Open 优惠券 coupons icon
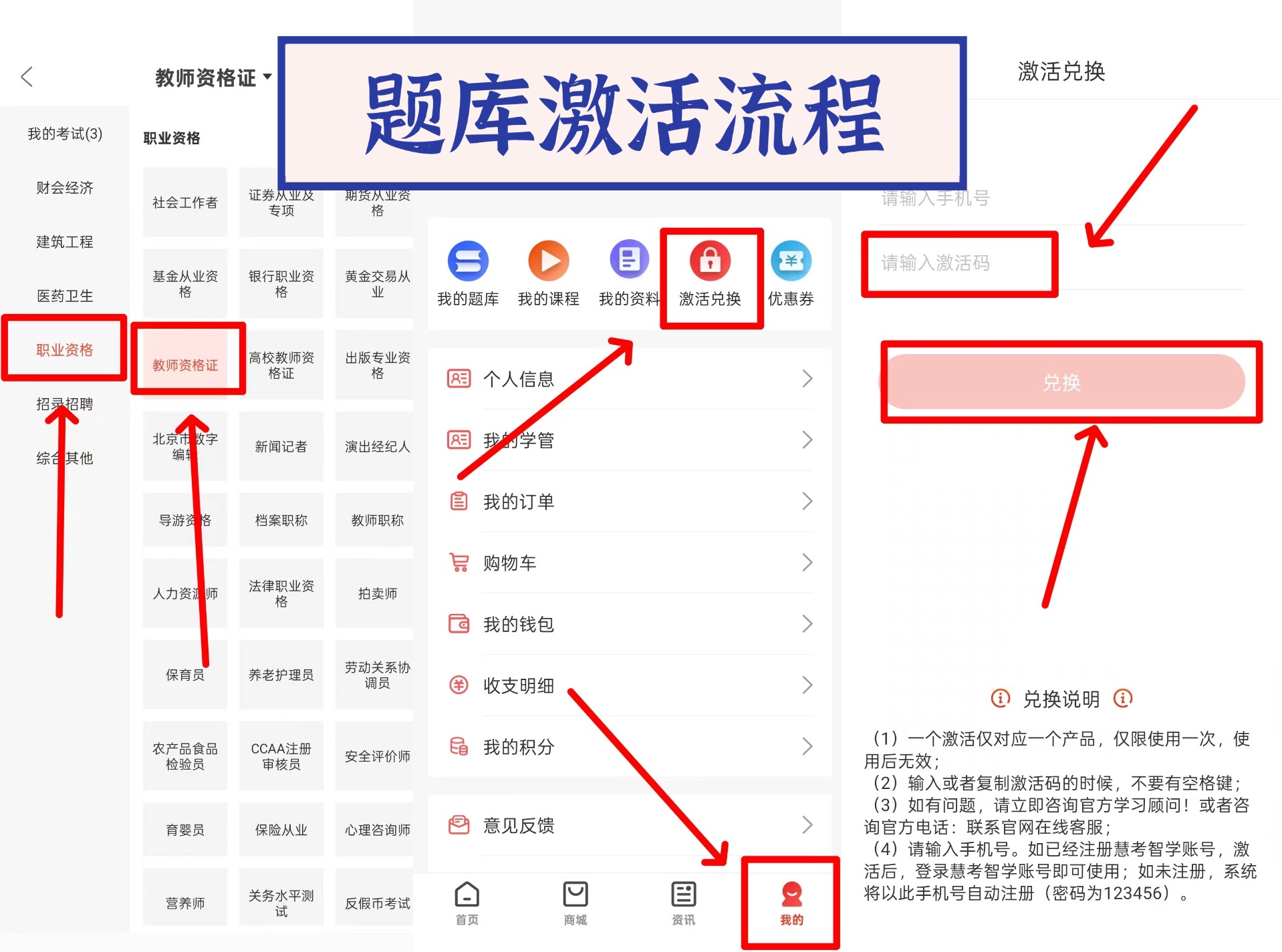 791,274
